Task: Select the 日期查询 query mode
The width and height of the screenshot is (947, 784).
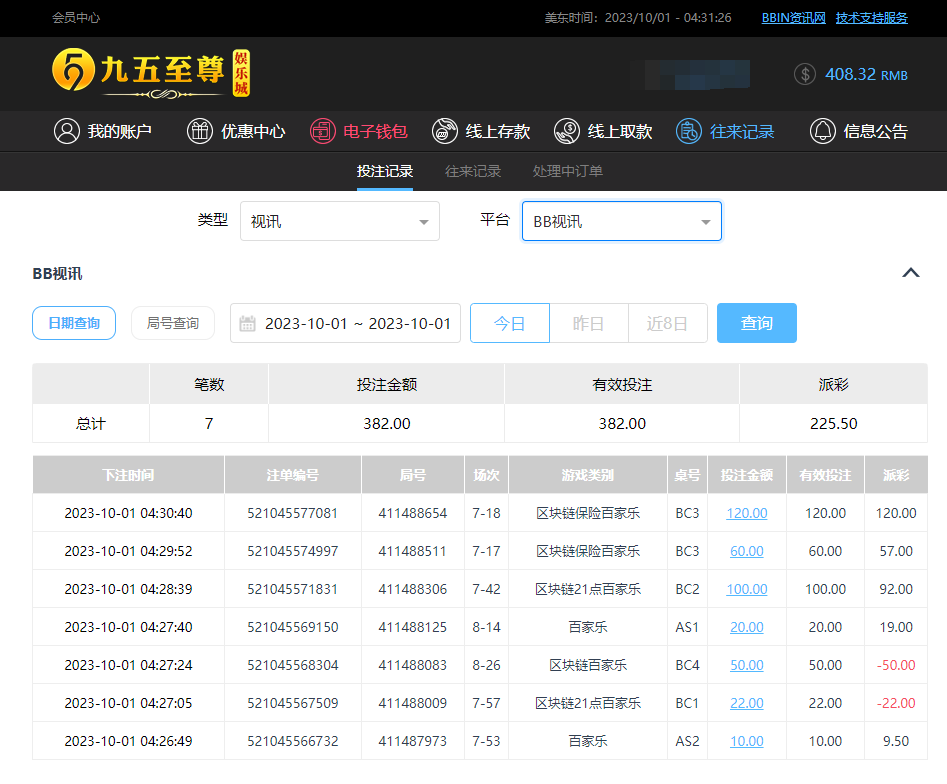Action: click(74, 323)
